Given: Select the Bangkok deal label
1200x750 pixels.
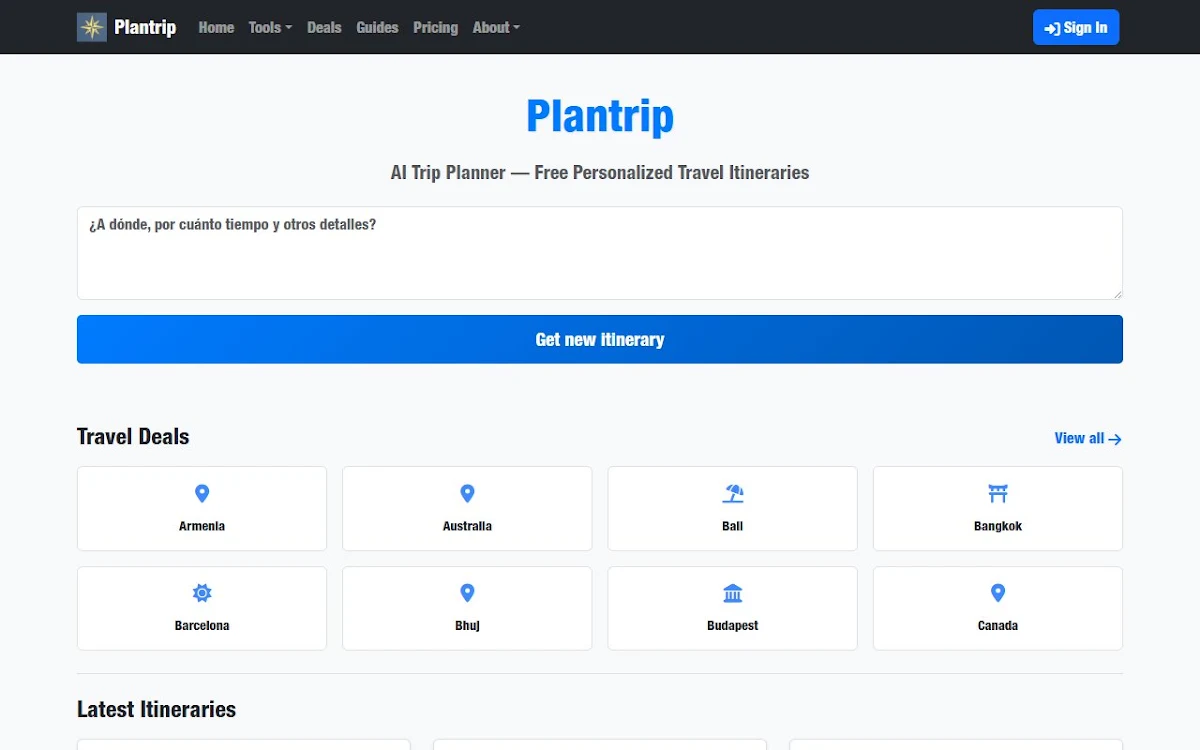Looking at the screenshot, I should [x=998, y=526].
